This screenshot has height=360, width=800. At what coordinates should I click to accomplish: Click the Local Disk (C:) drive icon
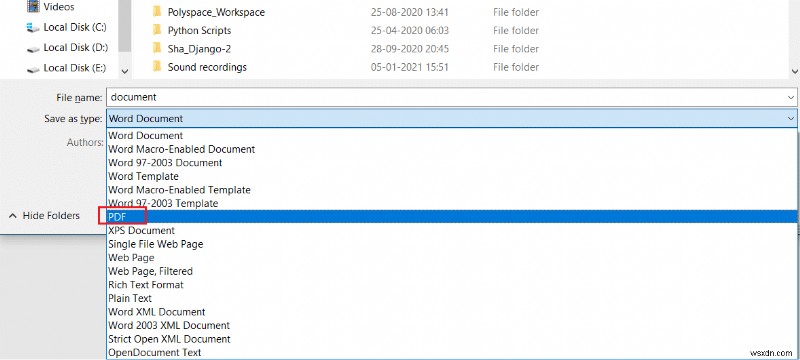coord(33,28)
